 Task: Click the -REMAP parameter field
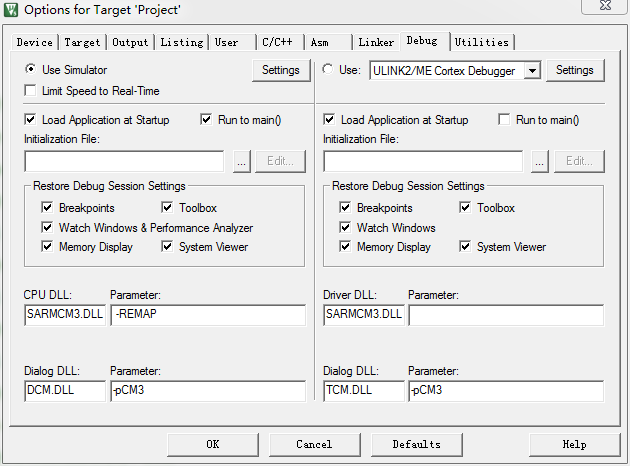(208, 315)
